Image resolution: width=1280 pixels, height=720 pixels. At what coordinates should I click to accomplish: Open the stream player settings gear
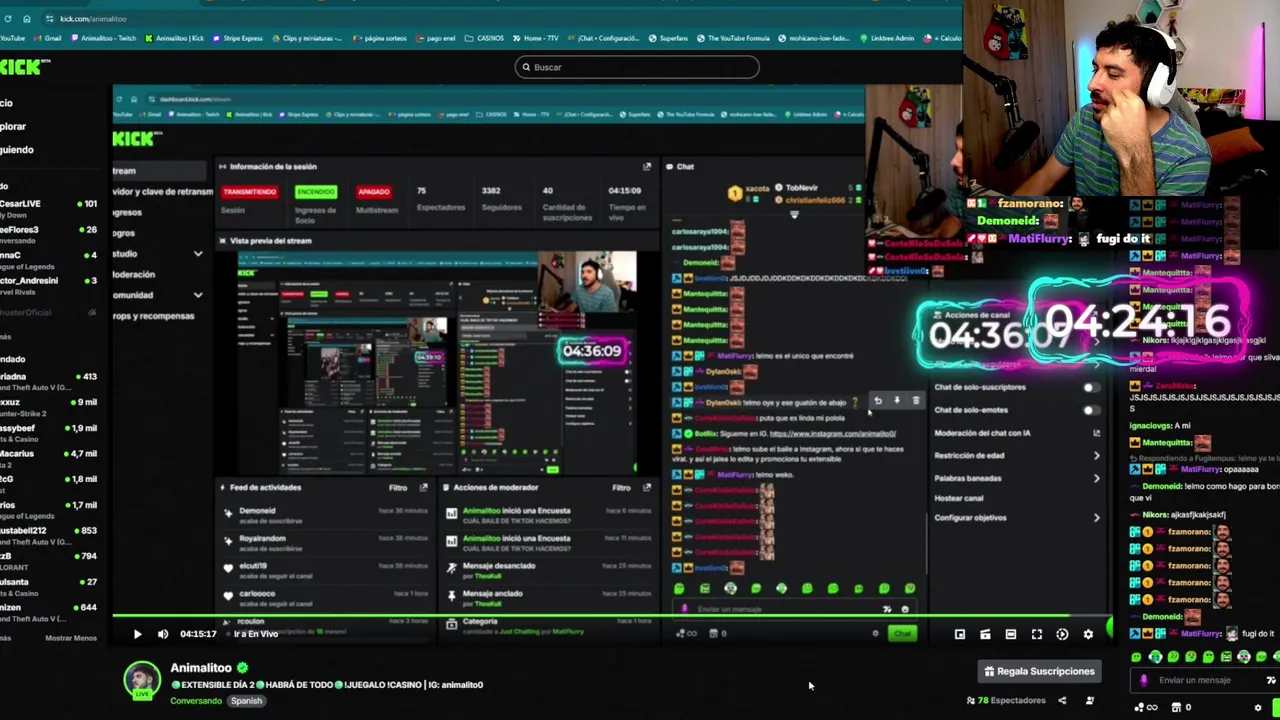(x=1088, y=634)
